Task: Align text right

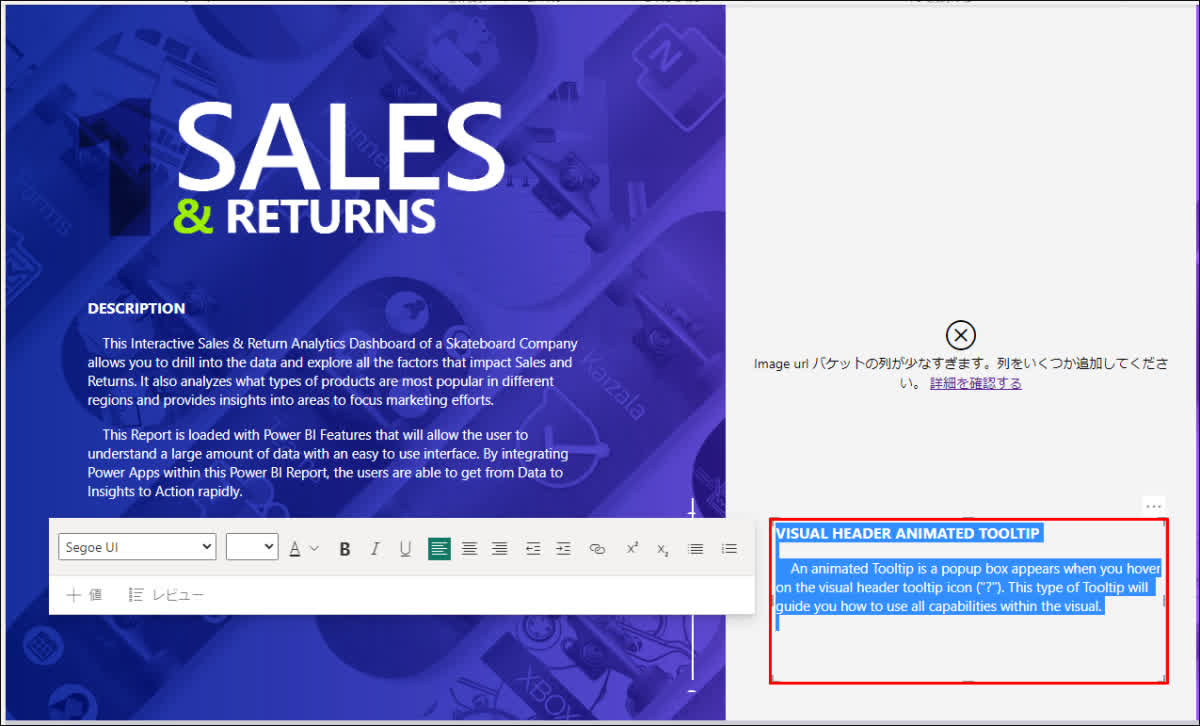Action: click(x=499, y=548)
